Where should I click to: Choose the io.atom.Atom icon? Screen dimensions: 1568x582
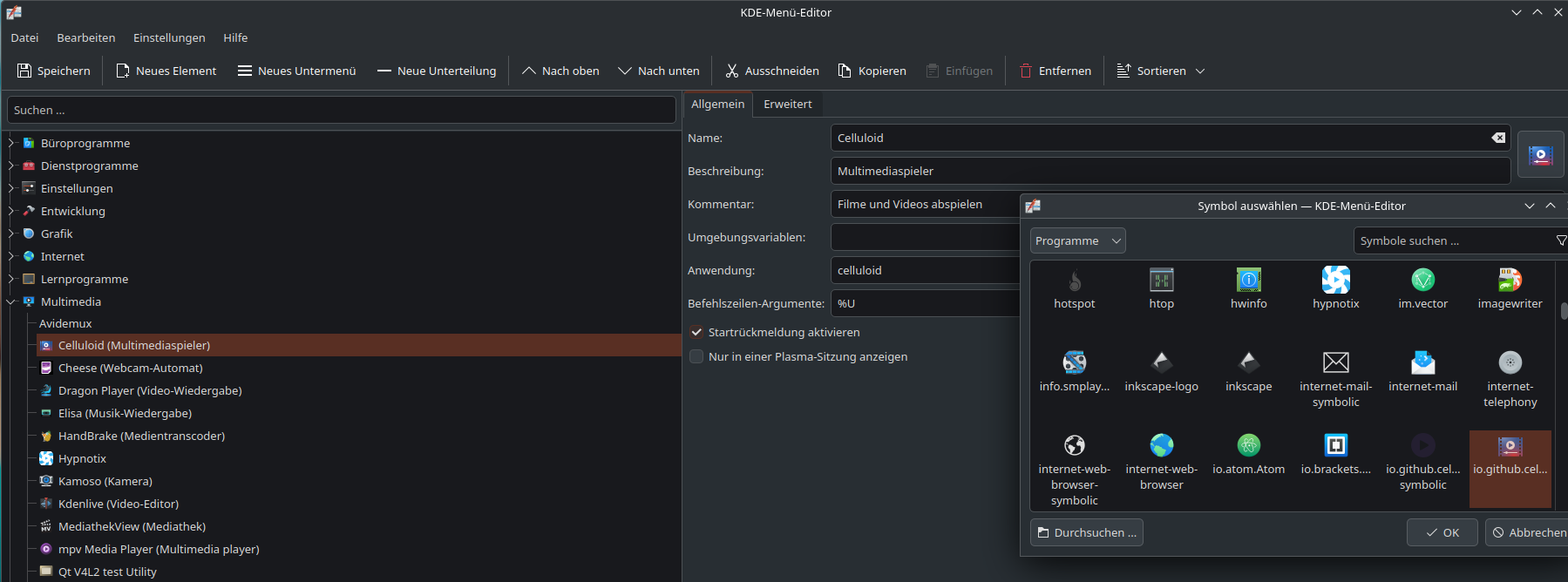pos(1249,456)
